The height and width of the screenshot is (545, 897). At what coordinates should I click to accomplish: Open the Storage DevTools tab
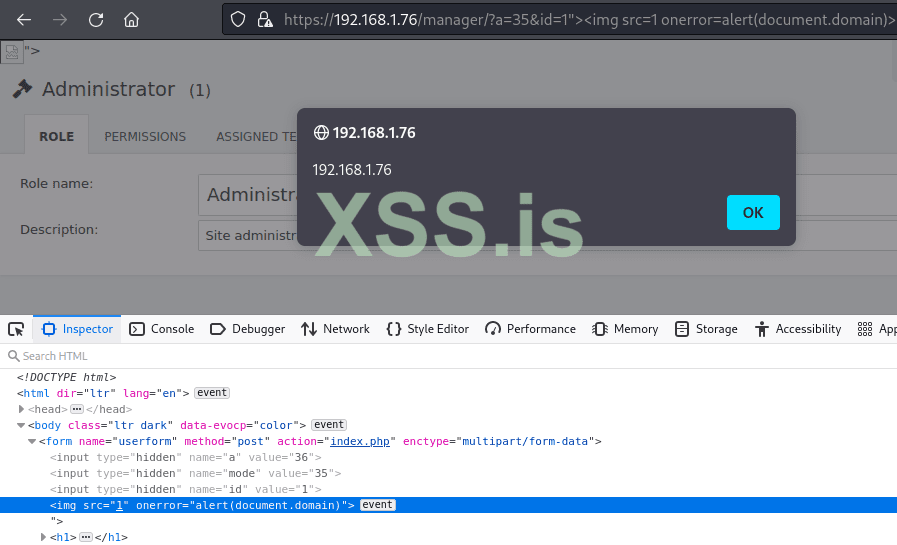[x=706, y=329]
